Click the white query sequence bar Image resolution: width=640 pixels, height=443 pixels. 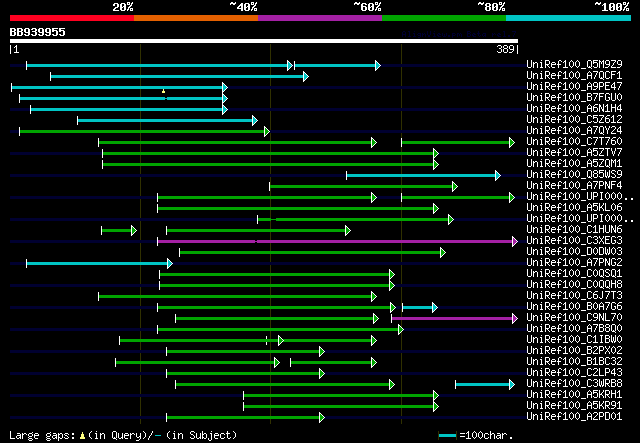[264, 41]
